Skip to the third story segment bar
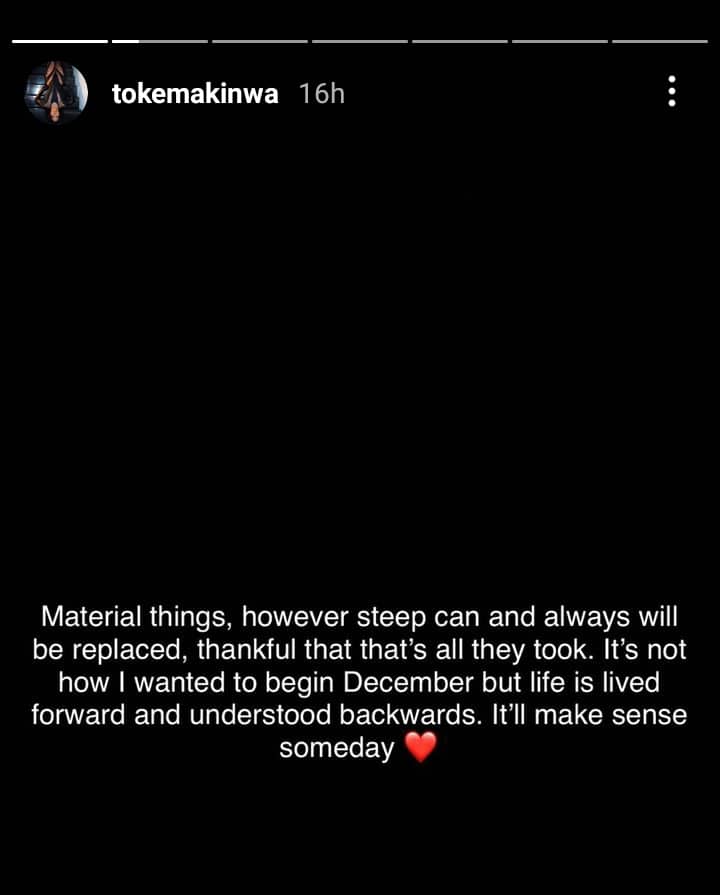720x895 pixels. (x=260, y=41)
